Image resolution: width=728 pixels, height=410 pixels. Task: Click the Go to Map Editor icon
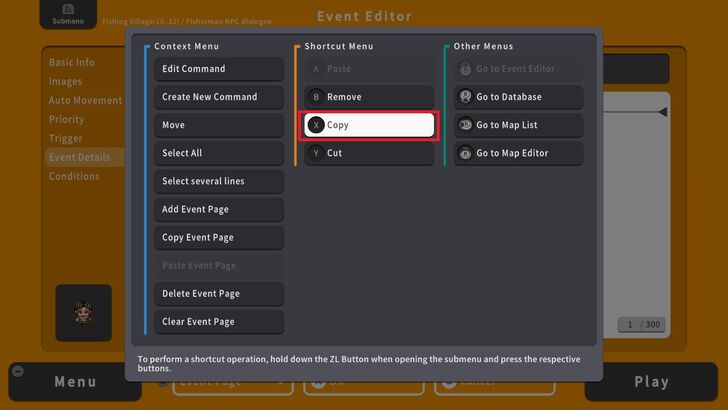[465, 153]
